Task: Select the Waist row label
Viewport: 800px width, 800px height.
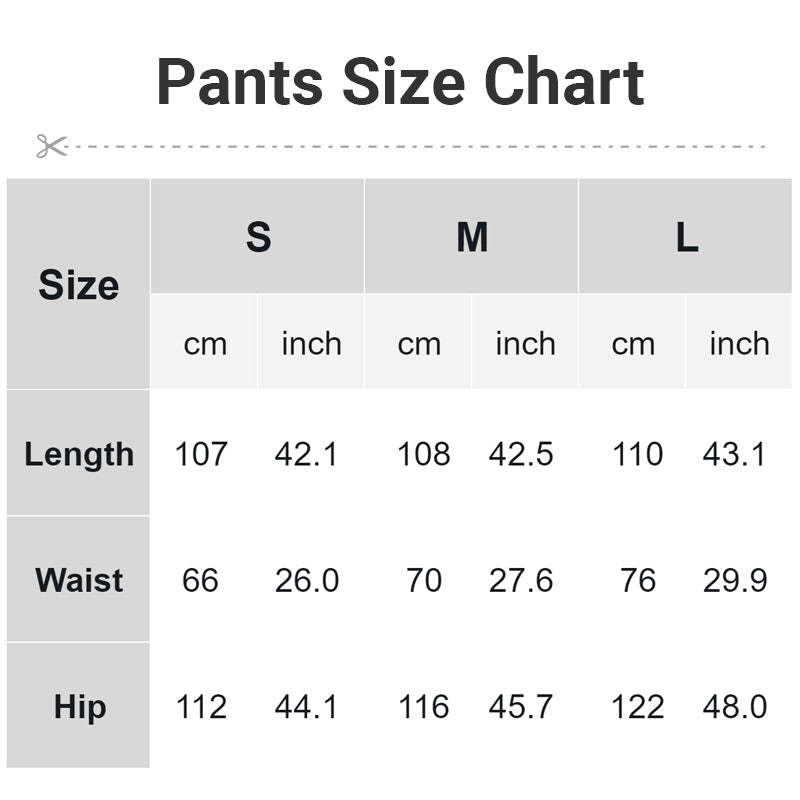Action: coord(79,580)
